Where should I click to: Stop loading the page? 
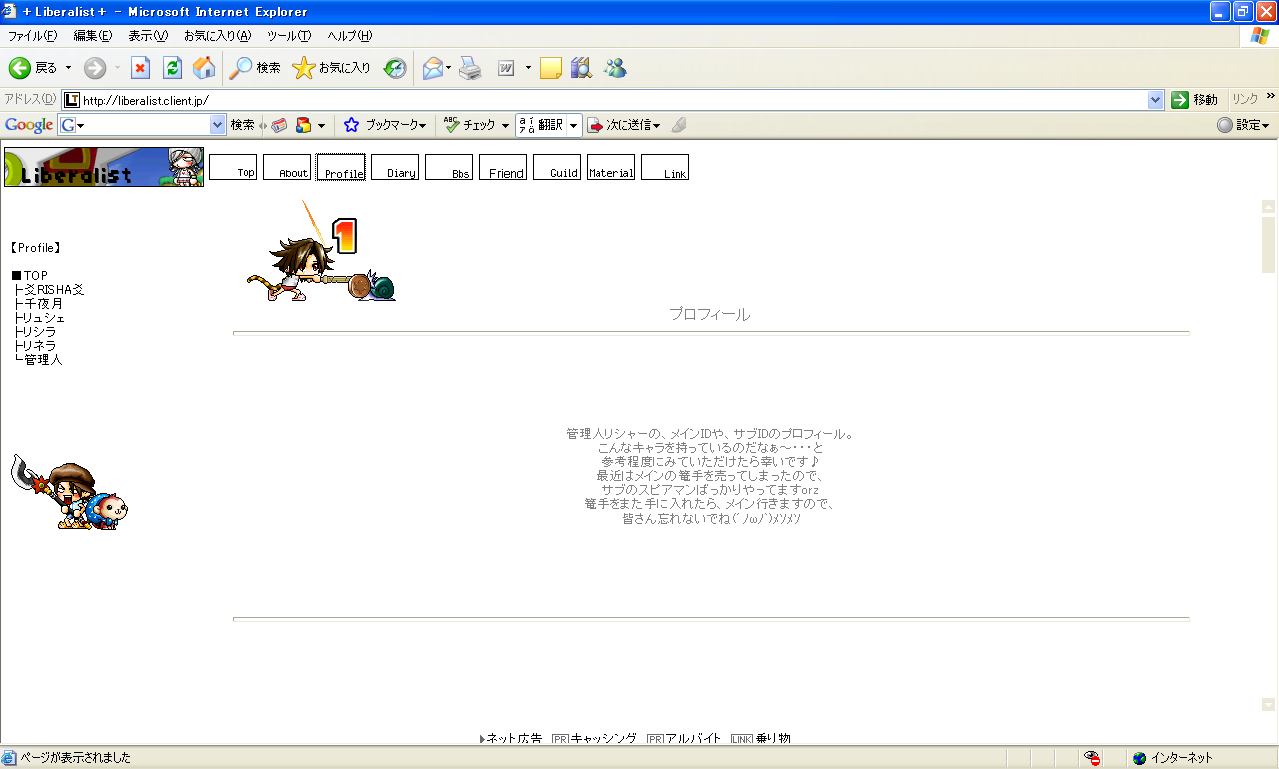(x=141, y=68)
